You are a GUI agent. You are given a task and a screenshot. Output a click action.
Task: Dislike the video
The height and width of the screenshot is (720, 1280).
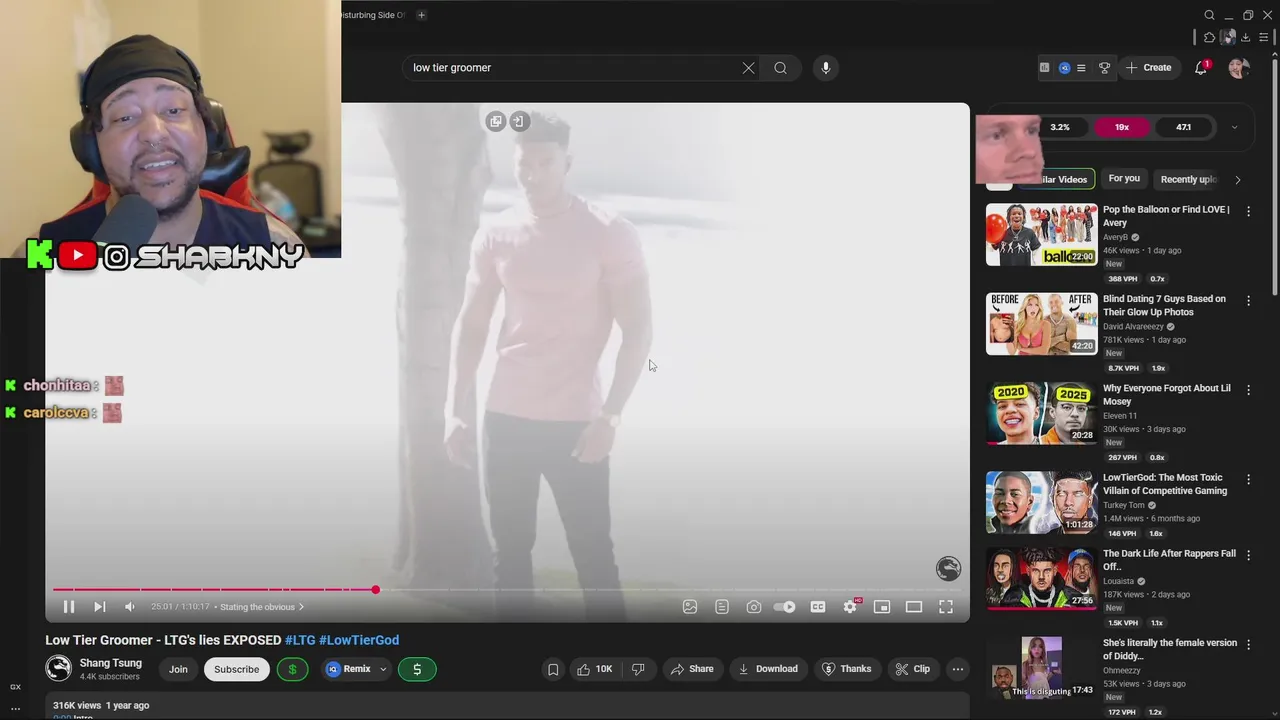click(x=638, y=669)
